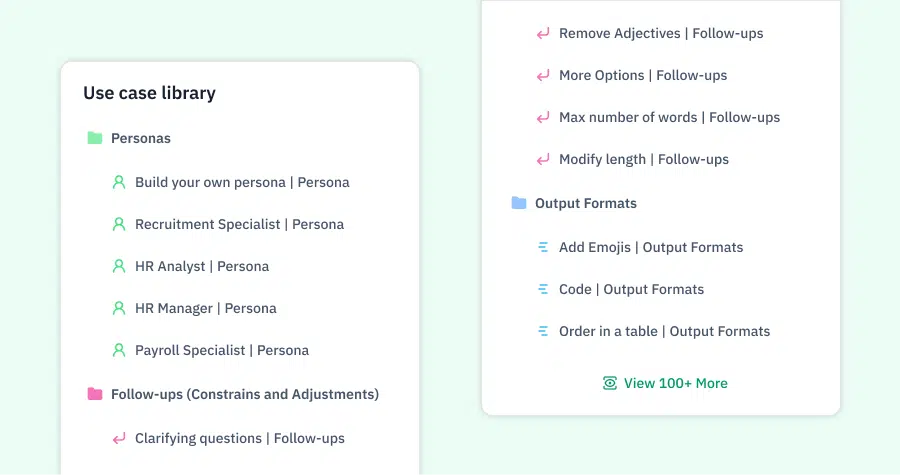
Task: Click list icon beside Add Emojis
Action: 543,247
